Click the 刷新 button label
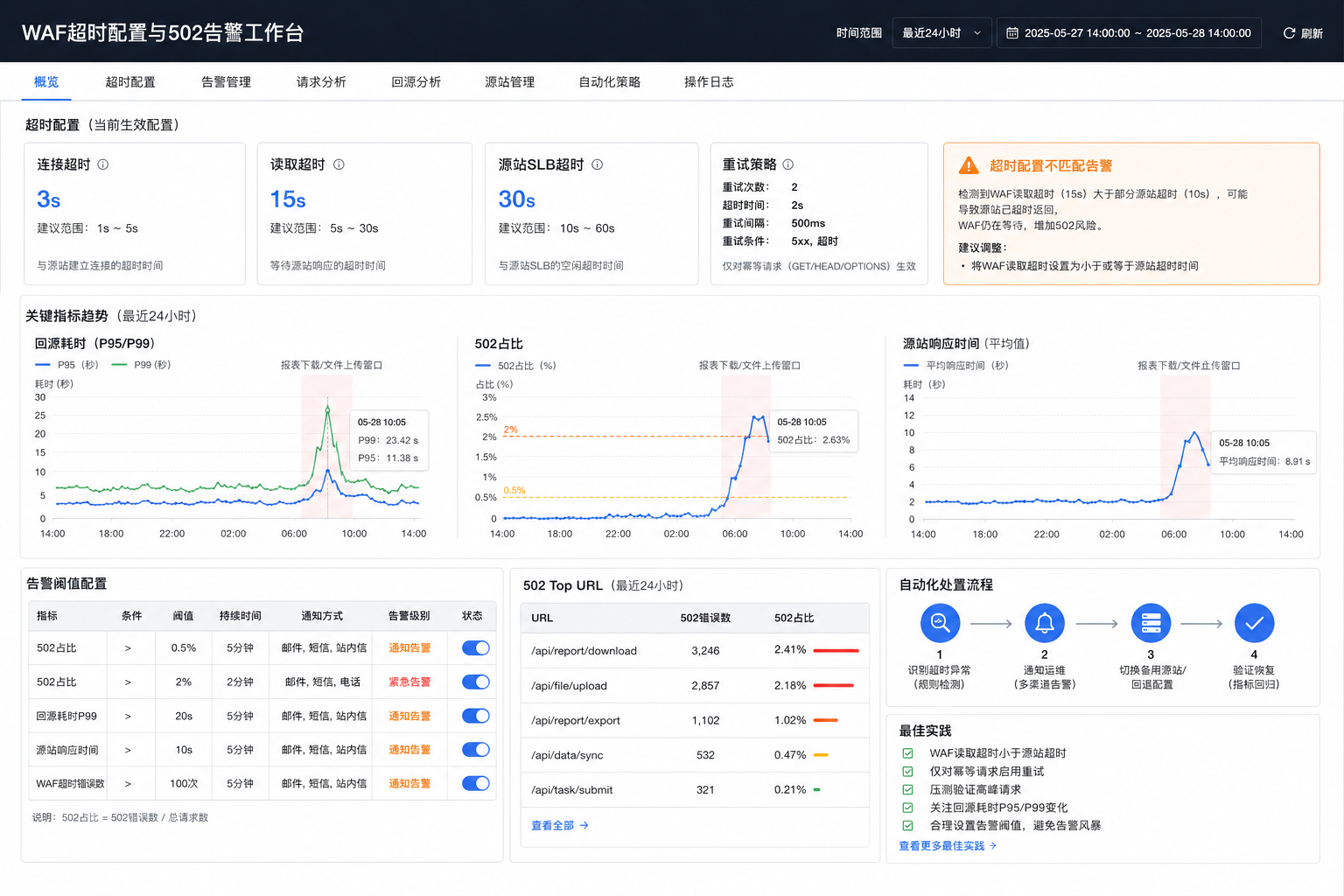1344x896 pixels. [x=1312, y=33]
